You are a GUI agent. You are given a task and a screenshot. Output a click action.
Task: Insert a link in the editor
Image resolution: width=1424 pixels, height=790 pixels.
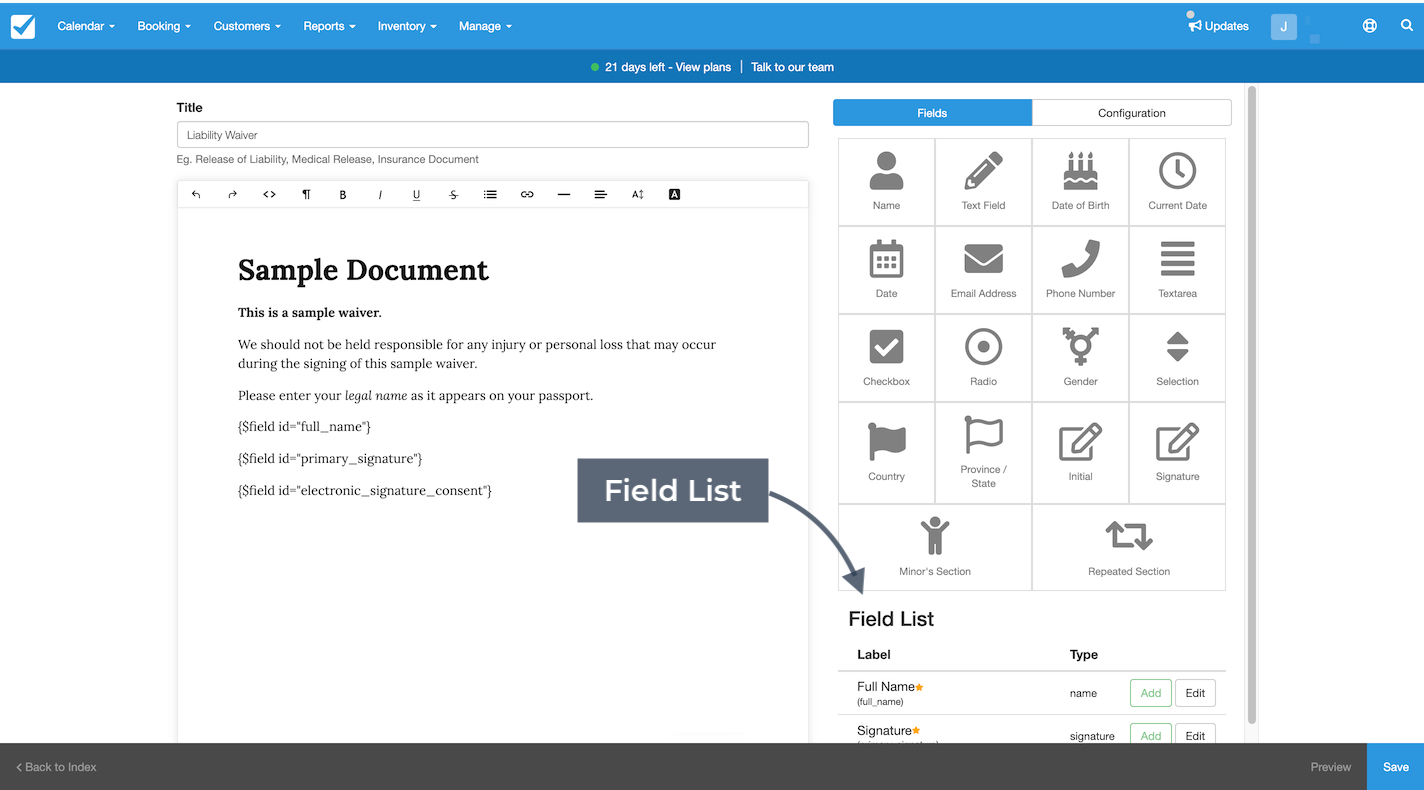pos(527,195)
